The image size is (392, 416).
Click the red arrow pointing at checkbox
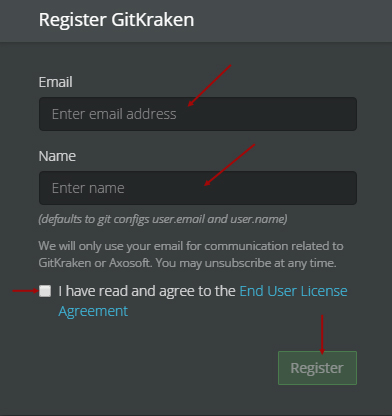coord(26,291)
